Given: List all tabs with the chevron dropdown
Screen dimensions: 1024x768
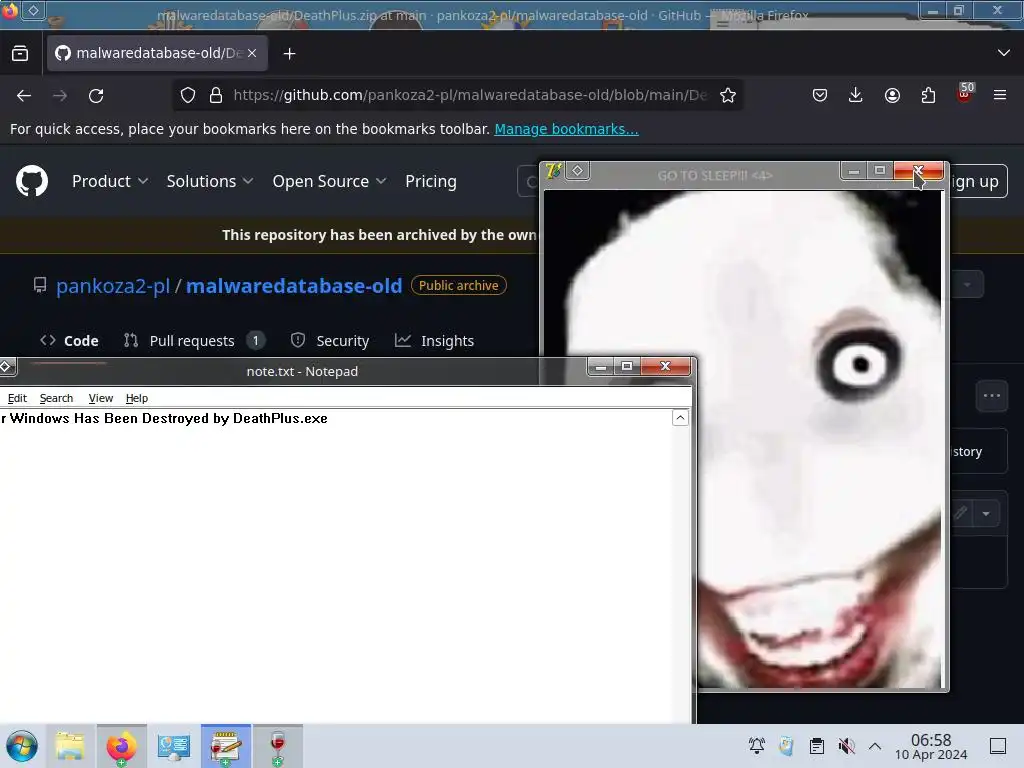Looking at the screenshot, I should pos(1004,53).
